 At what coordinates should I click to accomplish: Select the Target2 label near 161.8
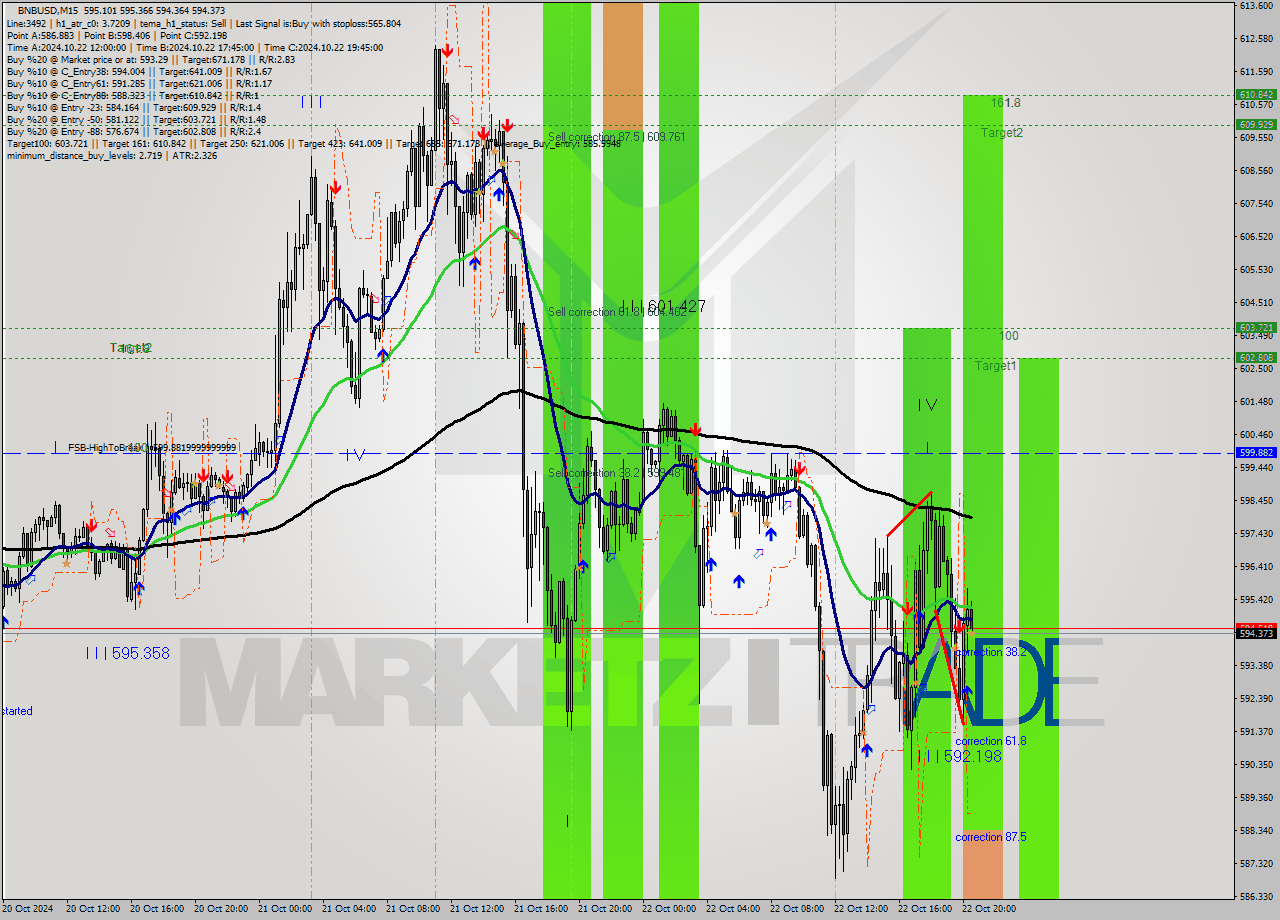click(1001, 133)
